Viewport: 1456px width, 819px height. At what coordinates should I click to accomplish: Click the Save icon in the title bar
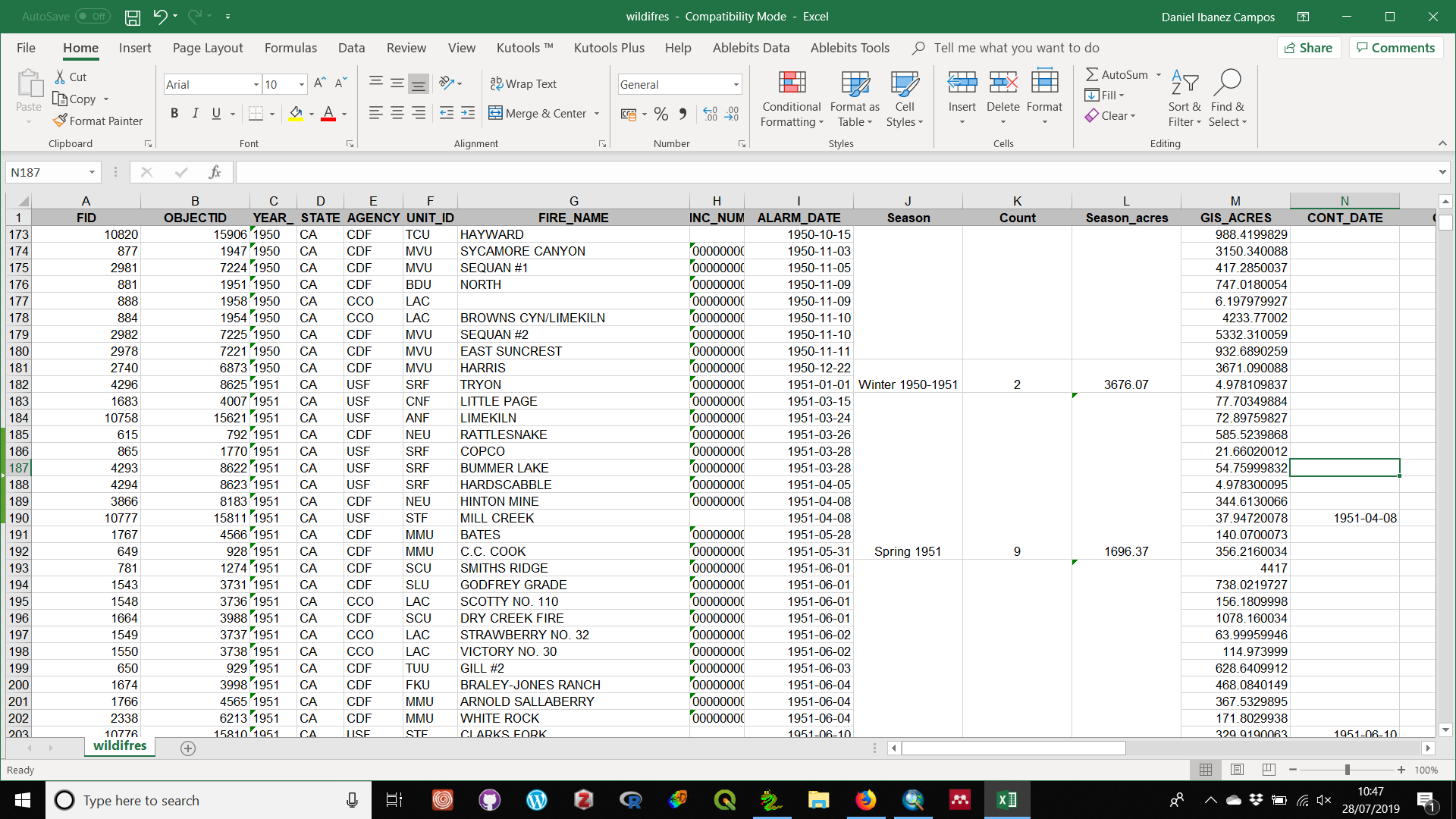[133, 17]
